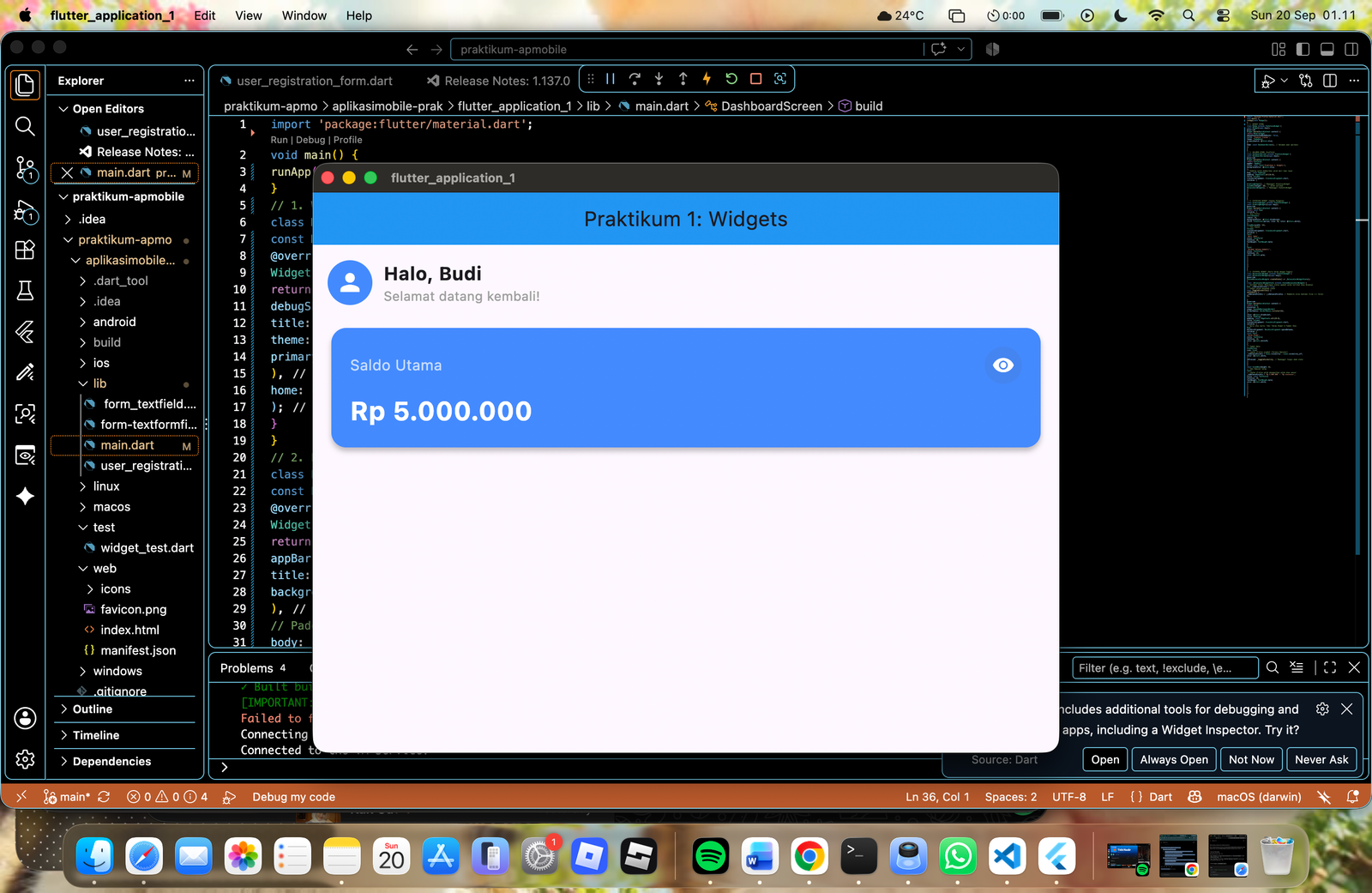The height and width of the screenshot is (893, 1372).
Task: Trigger Flutter Hot Reload lightning icon
Action: coord(707,79)
